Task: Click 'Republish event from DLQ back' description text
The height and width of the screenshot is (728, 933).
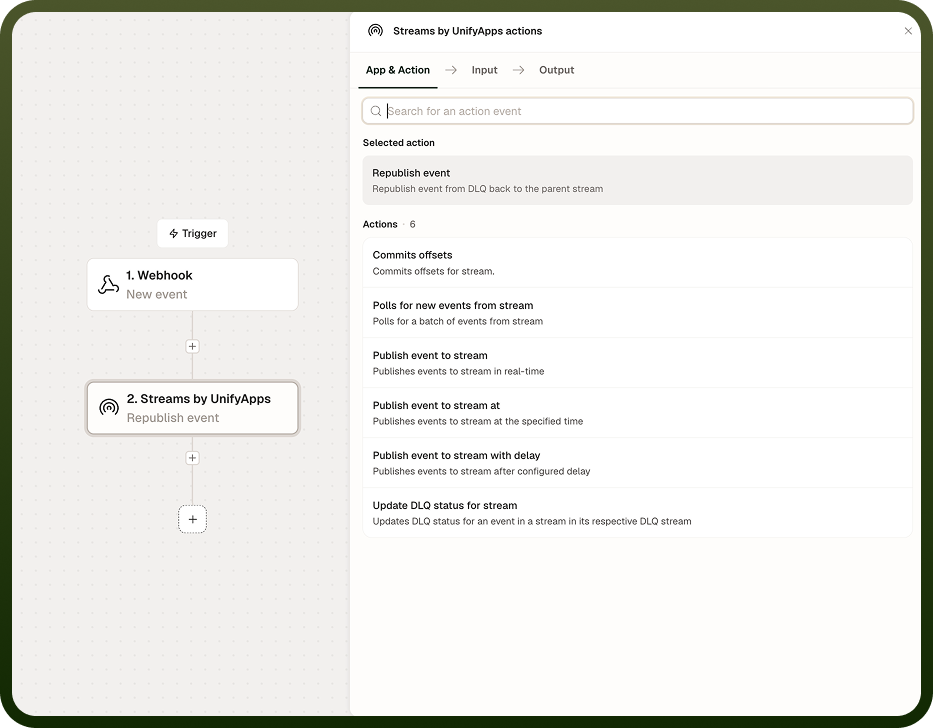Action: tap(487, 189)
